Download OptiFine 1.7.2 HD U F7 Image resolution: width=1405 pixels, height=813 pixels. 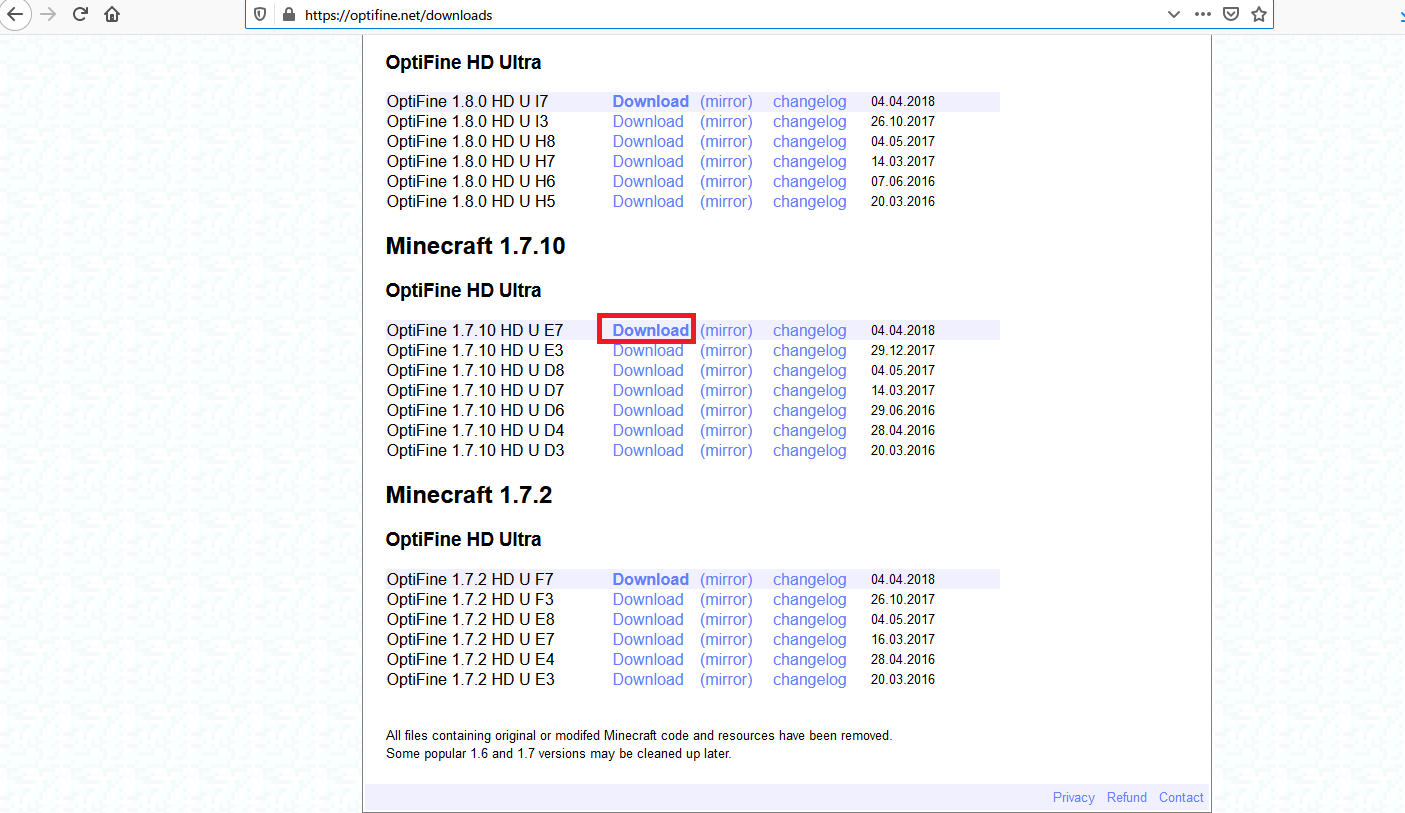[x=650, y=579]
